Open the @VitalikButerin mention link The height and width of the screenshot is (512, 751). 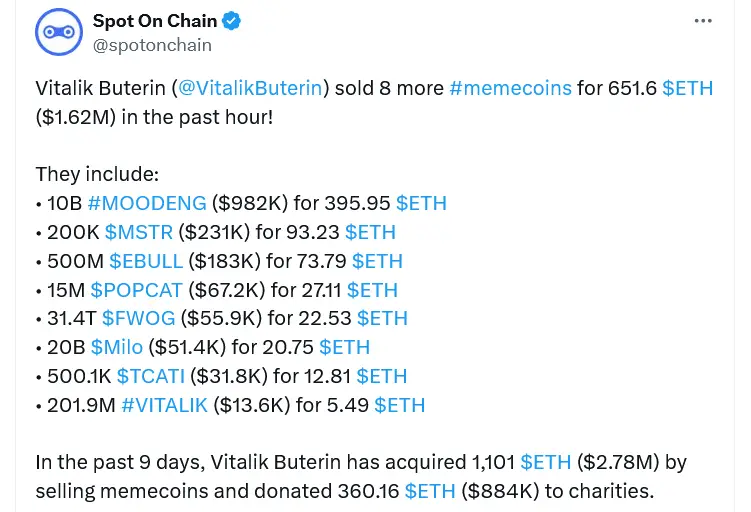251,88
